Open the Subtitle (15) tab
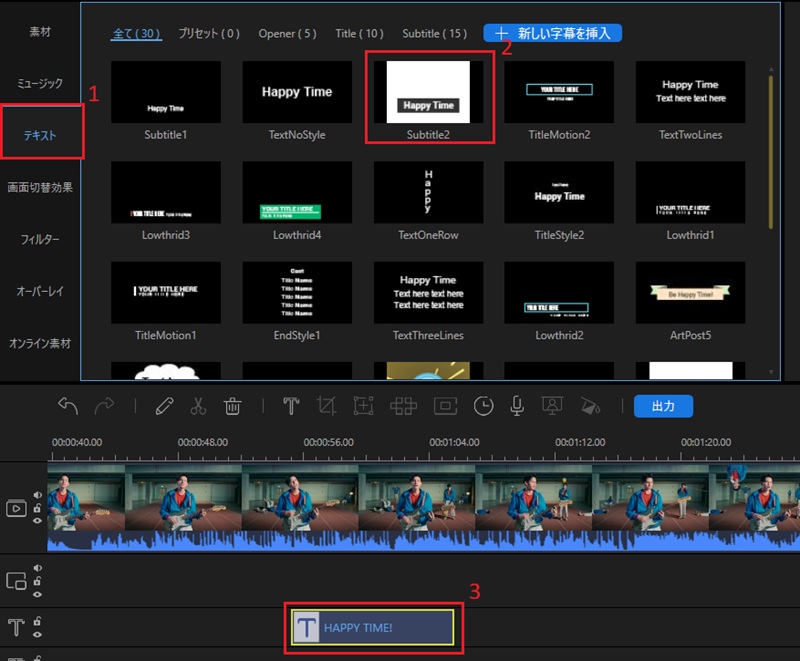This screenshot has height=661, width=800. tap(434, 34)
